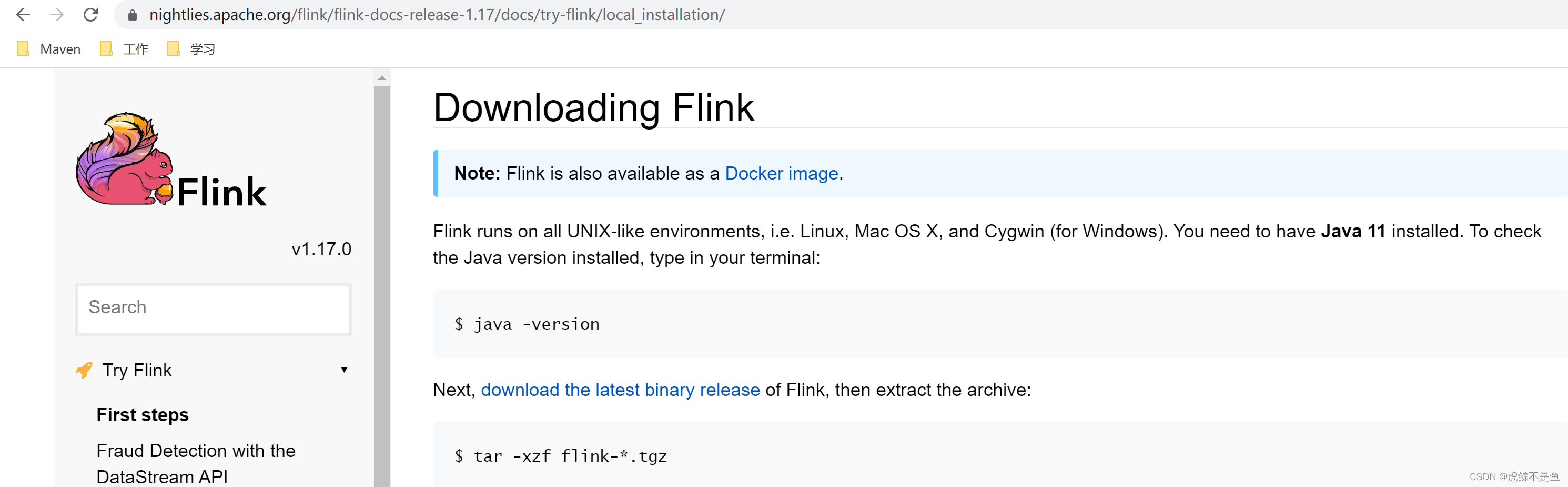Open the Docker image link
1568x487 pixels.
coord(782,173)
